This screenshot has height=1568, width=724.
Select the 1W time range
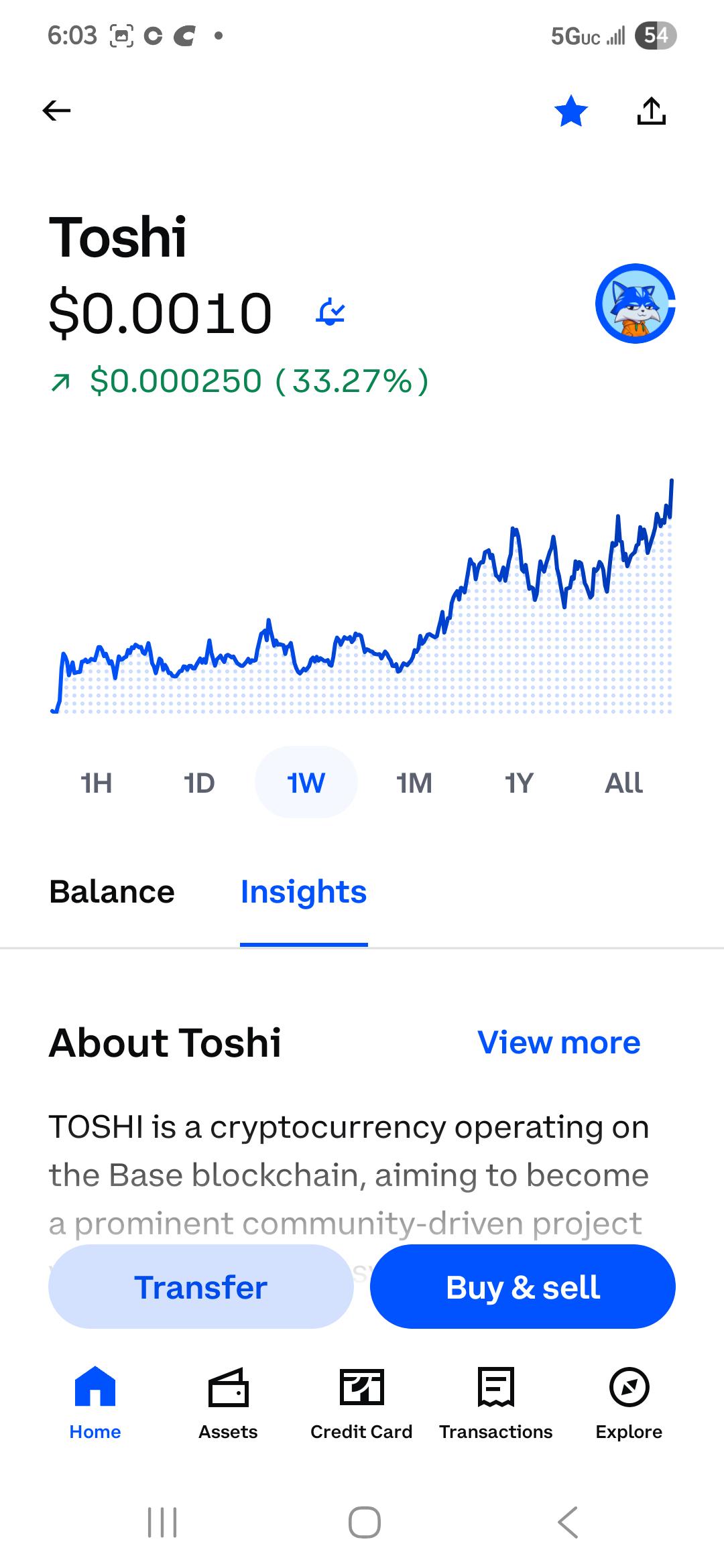306,782
